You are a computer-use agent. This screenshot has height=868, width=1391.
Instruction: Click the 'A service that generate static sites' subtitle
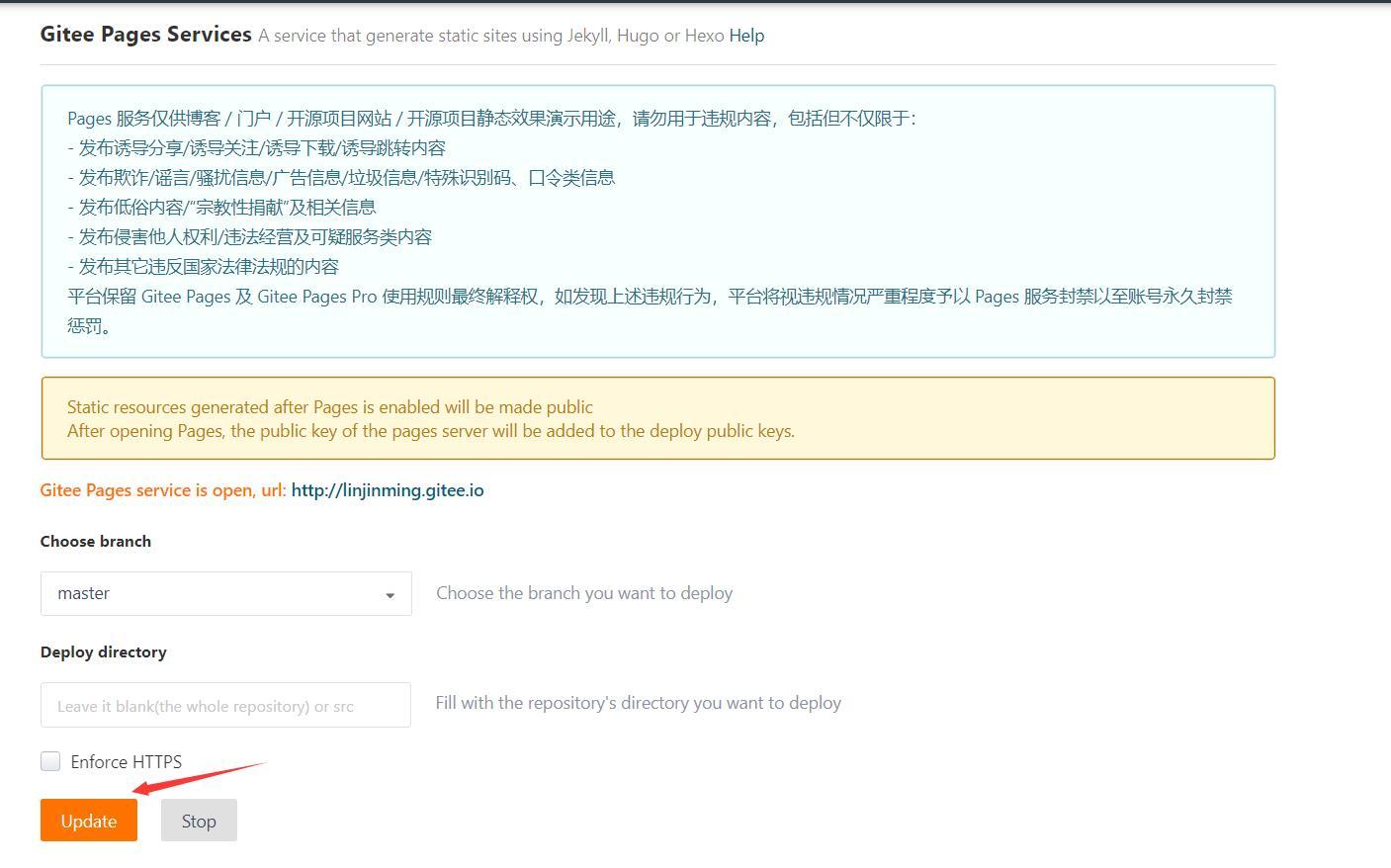491,36
